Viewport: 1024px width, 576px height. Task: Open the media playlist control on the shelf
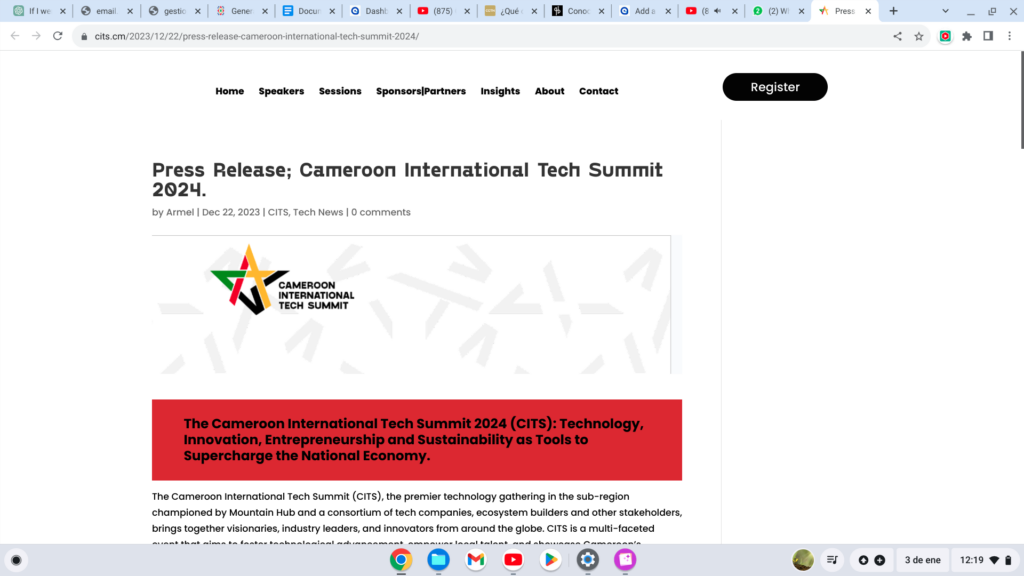coord(833,560)
